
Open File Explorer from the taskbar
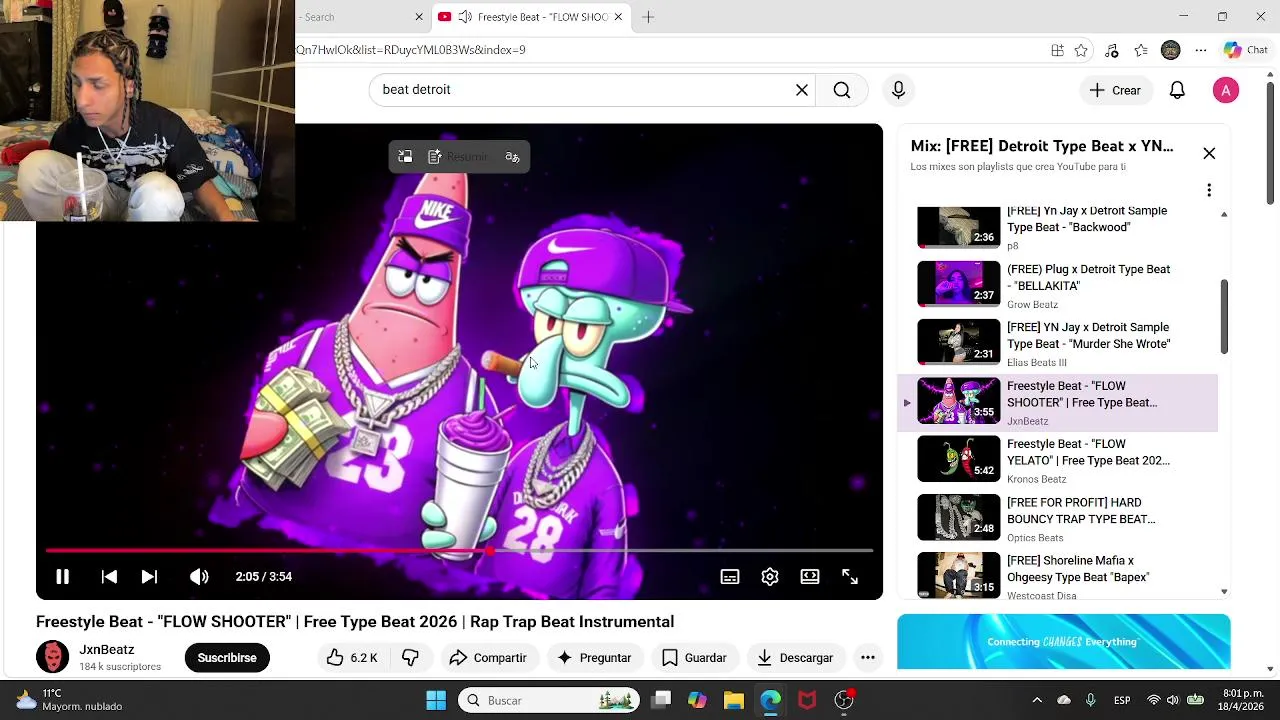[734, 701]
